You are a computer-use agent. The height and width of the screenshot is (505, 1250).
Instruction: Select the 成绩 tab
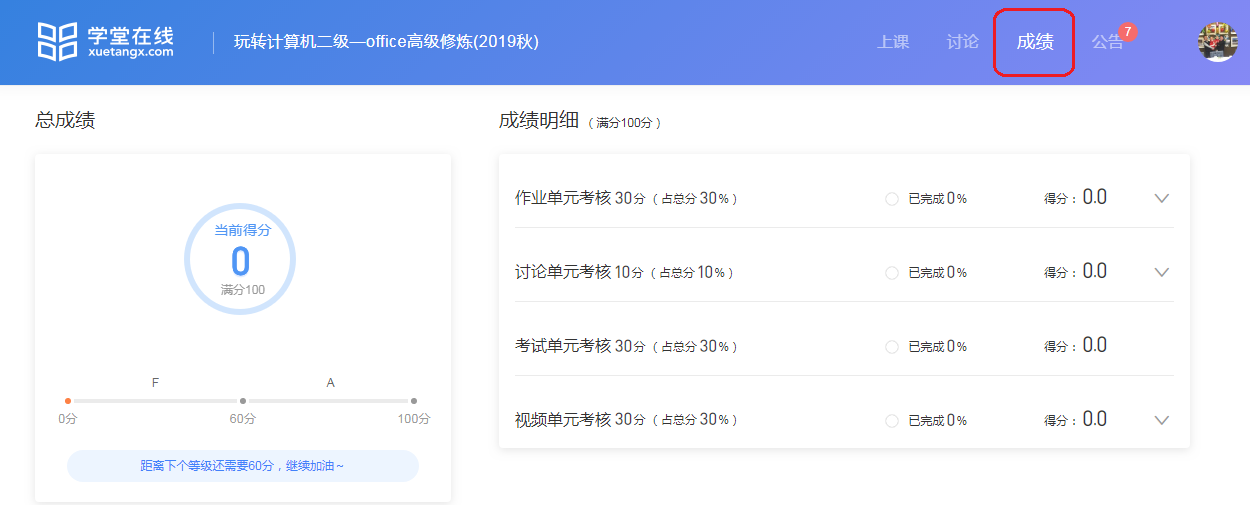point(1034,42)
